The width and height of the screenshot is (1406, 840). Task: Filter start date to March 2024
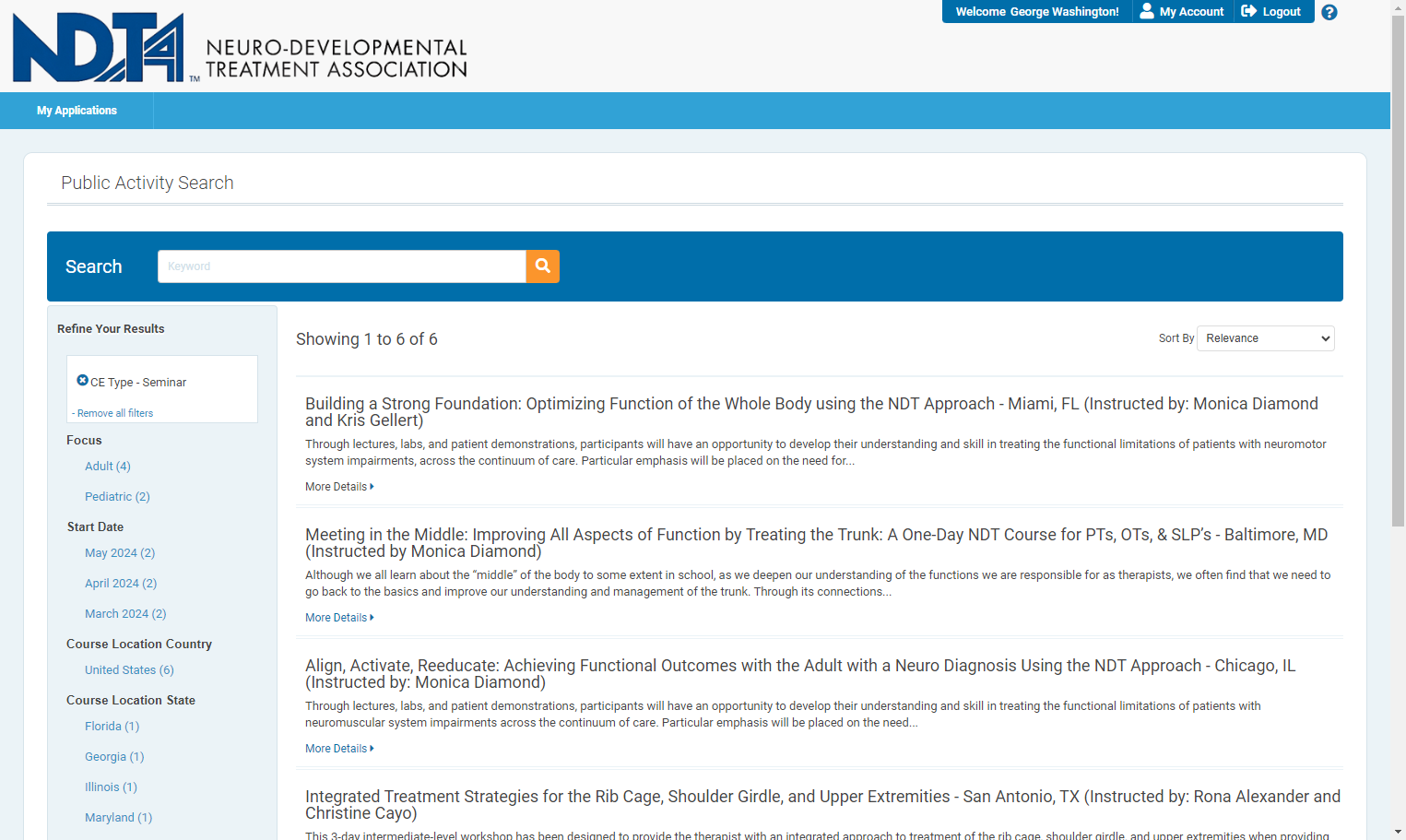coord(125,614)
